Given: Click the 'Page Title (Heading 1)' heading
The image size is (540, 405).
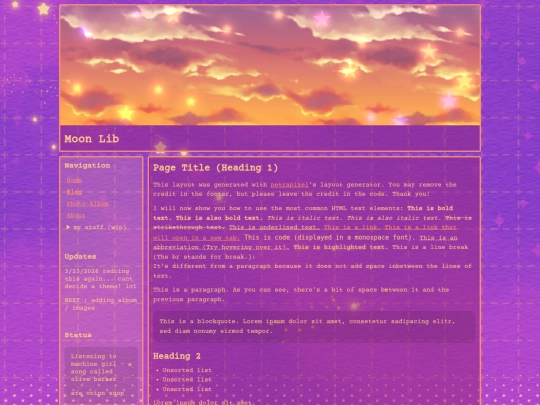Looking at the screenshot, I should pyautogui.click(x=215, y=168).
